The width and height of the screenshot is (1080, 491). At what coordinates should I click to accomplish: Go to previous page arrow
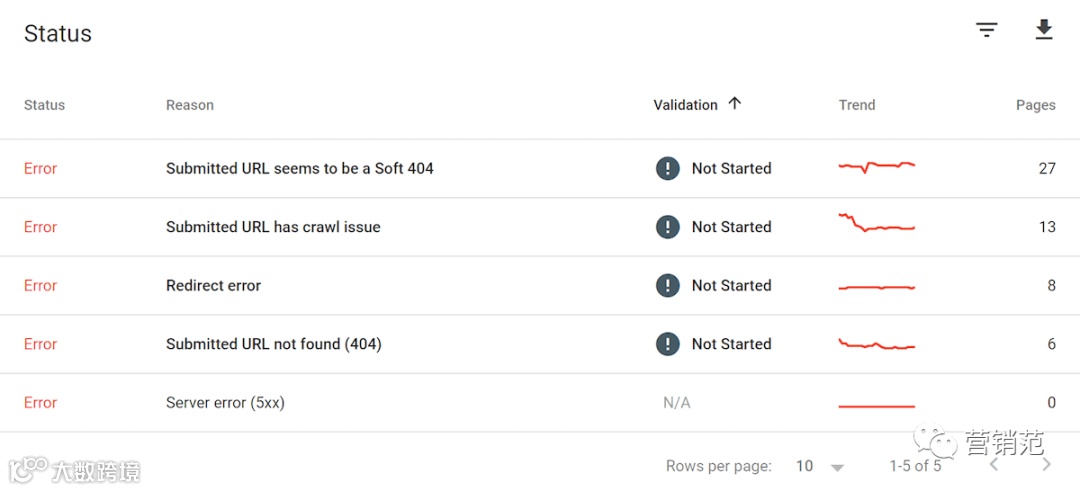(x=994, y=465)
